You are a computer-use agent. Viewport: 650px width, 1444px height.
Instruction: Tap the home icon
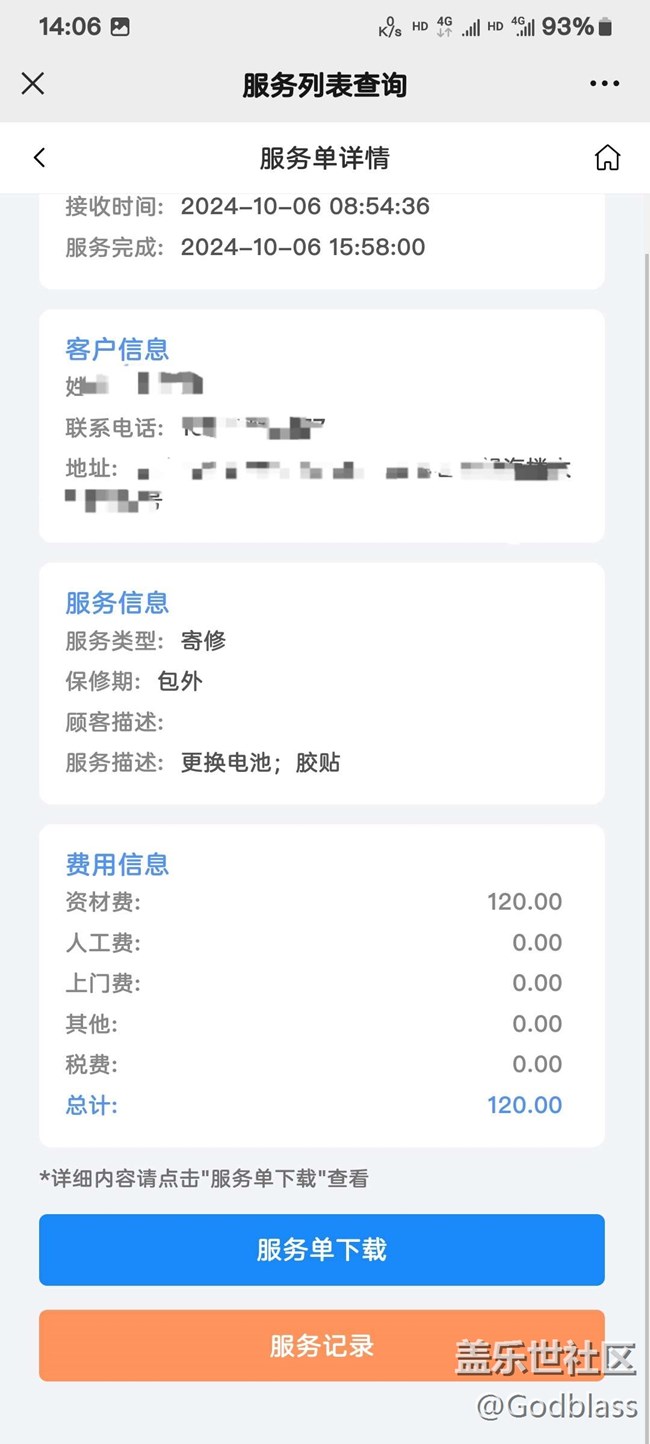[607, 158]
